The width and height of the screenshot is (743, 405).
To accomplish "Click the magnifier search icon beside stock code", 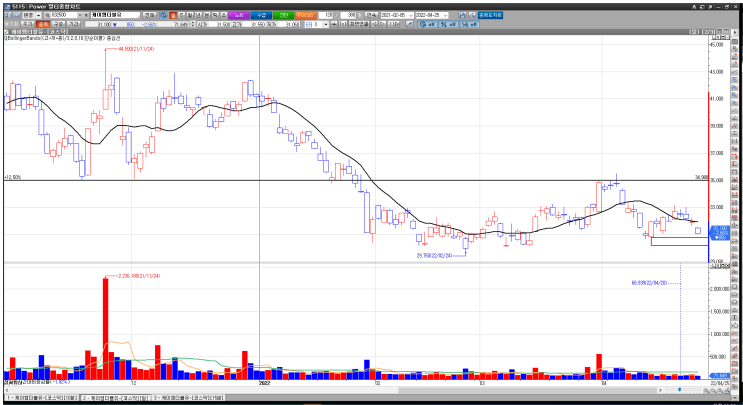I will [46, 15].
